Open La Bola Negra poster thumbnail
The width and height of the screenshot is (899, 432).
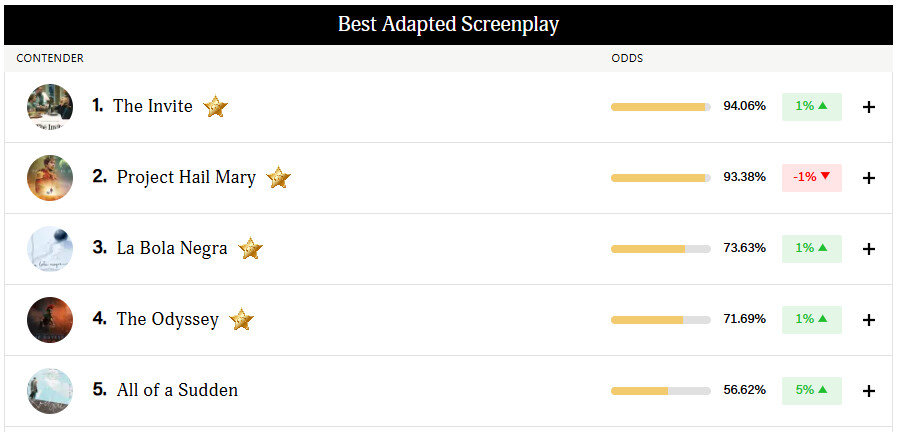50,249
